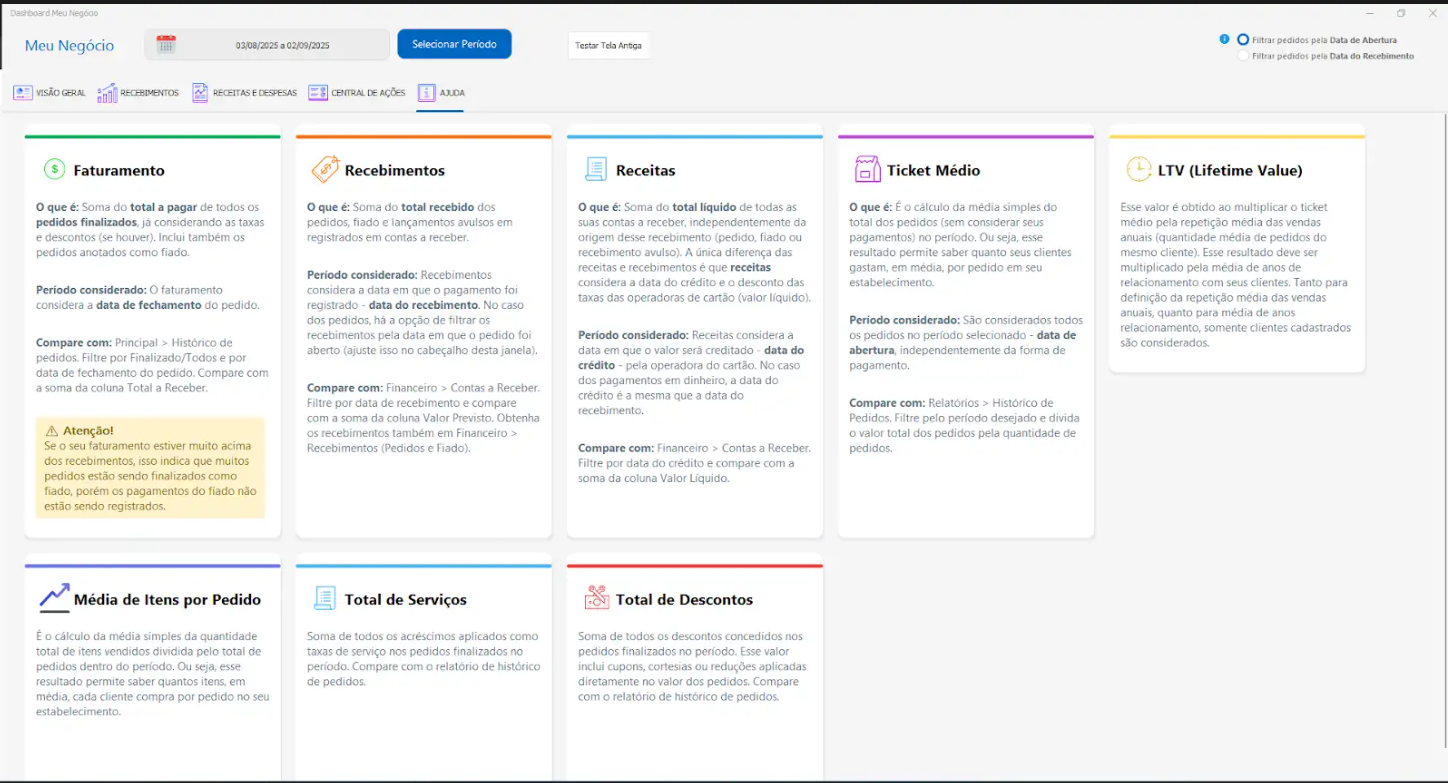Open the Visão Geral tab
Screen dimensions: 1448x783
pos(49,93)
